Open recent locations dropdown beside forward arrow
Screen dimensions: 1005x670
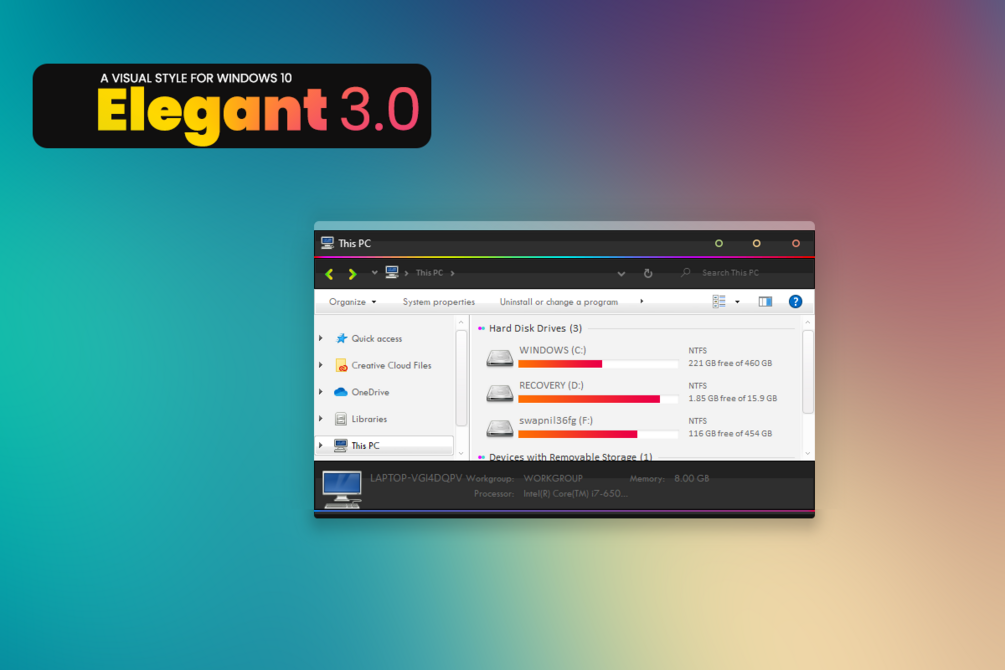(374, 272)
